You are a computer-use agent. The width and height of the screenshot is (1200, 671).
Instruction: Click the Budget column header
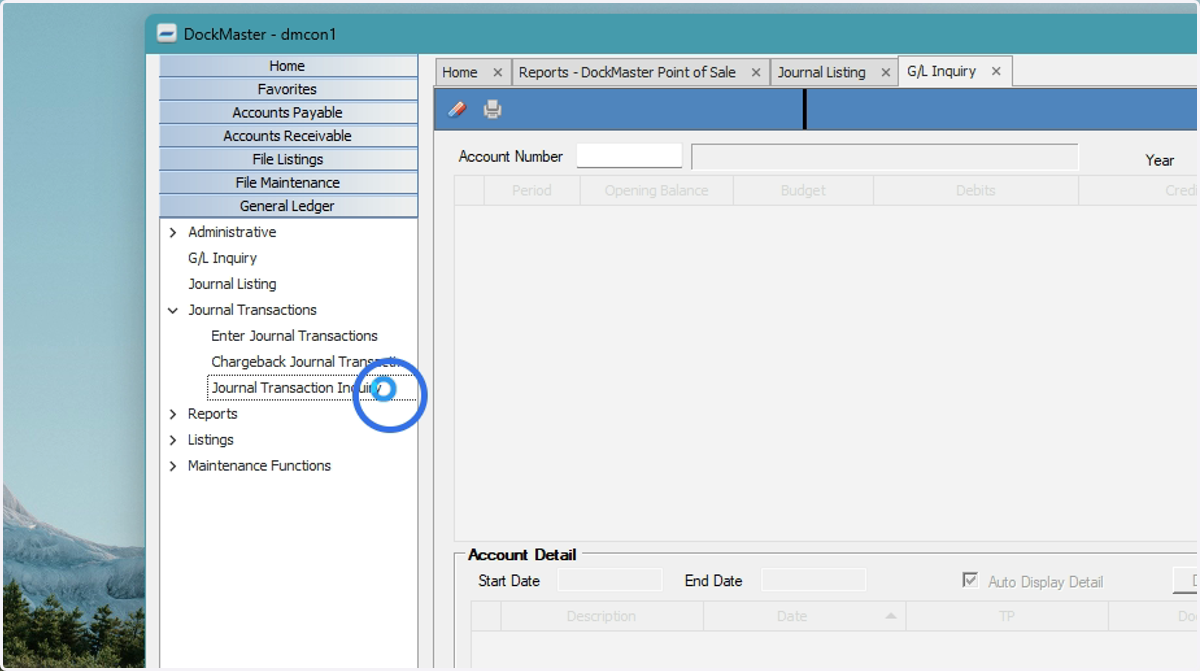point(803,190)
